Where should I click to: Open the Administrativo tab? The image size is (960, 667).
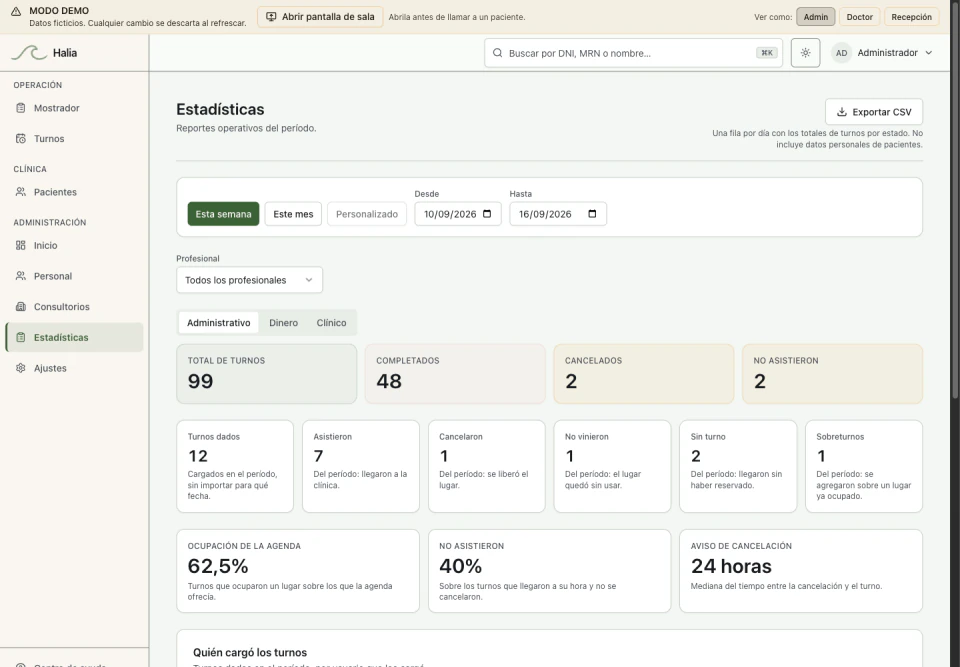(219, 323)
